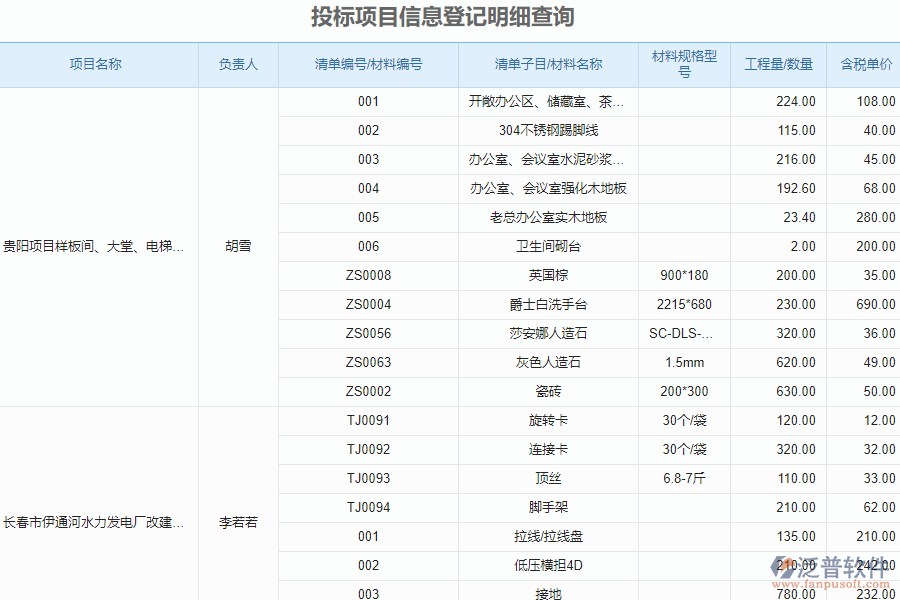Screen dimensions: 900x600
Task: Click the 含税单价 column header
Action: coord(861,64)
